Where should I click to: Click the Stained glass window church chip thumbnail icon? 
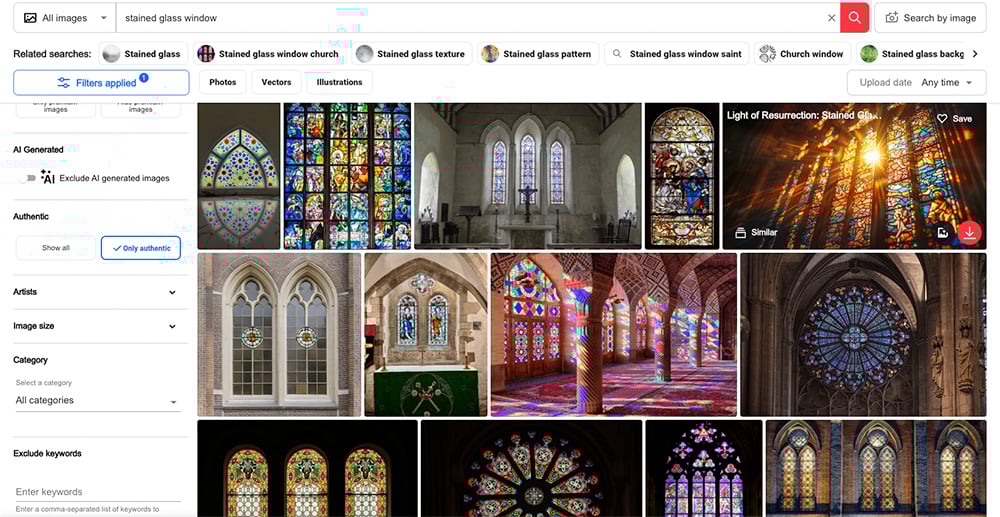click(206, 54)
